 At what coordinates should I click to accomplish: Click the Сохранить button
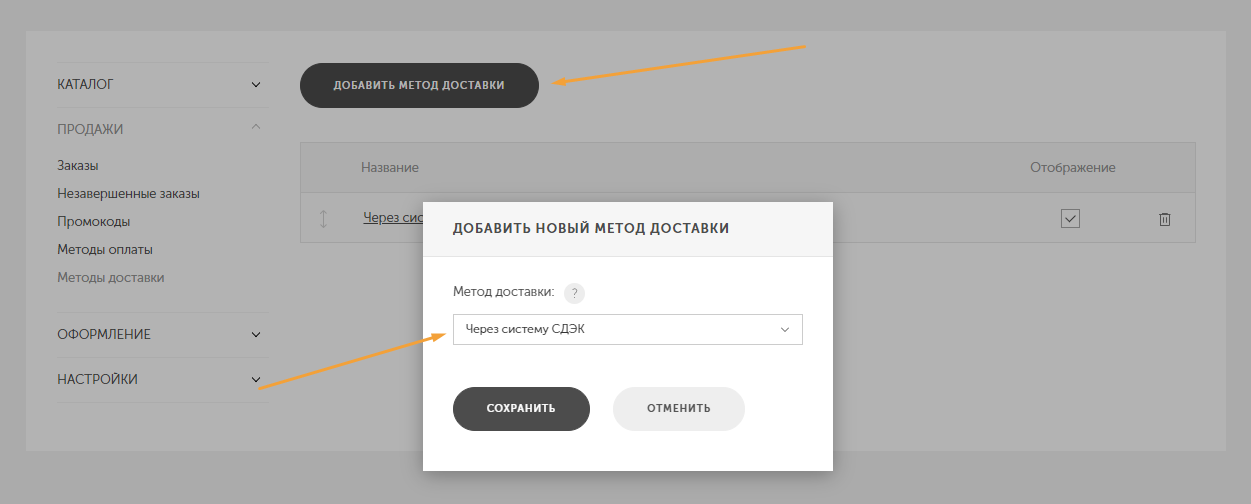521,409
